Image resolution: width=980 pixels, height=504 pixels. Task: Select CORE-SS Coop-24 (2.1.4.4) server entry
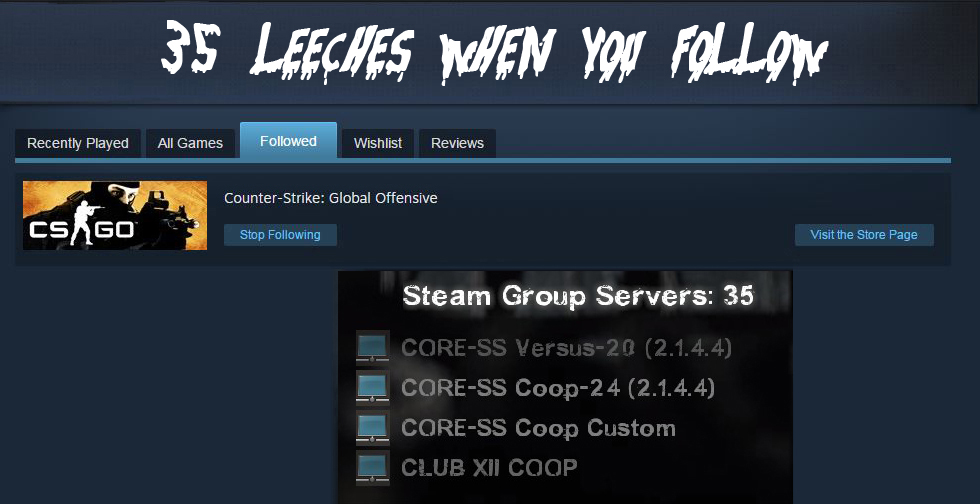pos(558,388)
